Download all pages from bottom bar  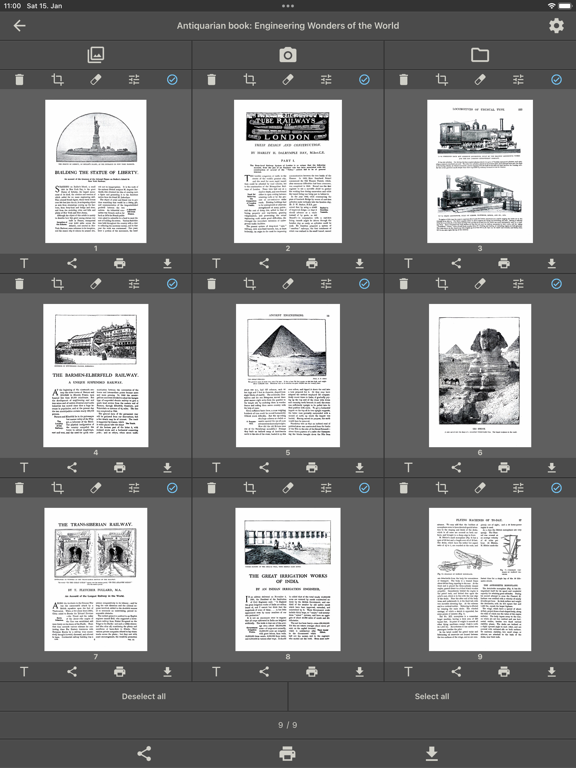[x=432, y=753]
